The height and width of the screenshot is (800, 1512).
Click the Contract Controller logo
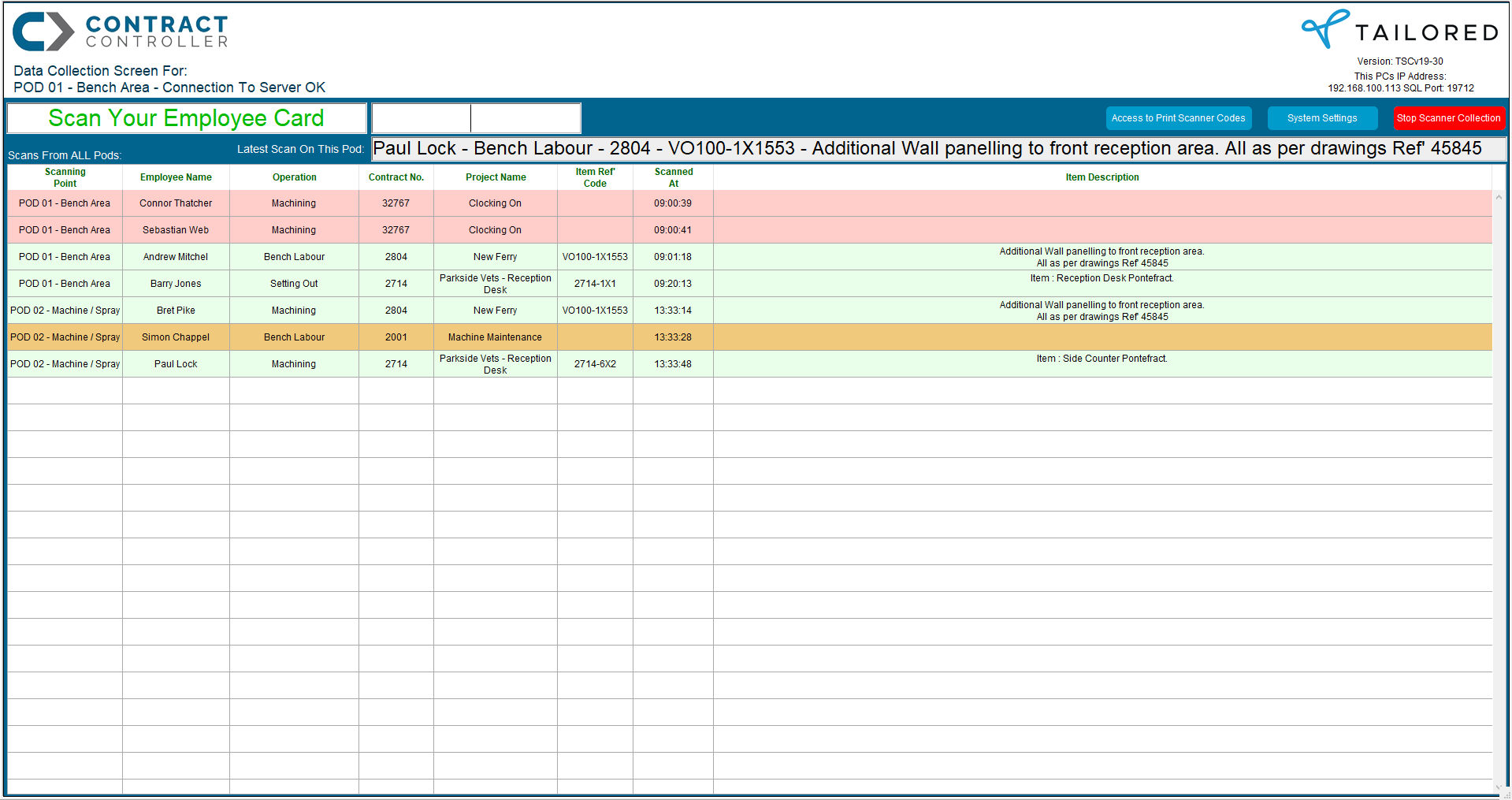point(121,32)
